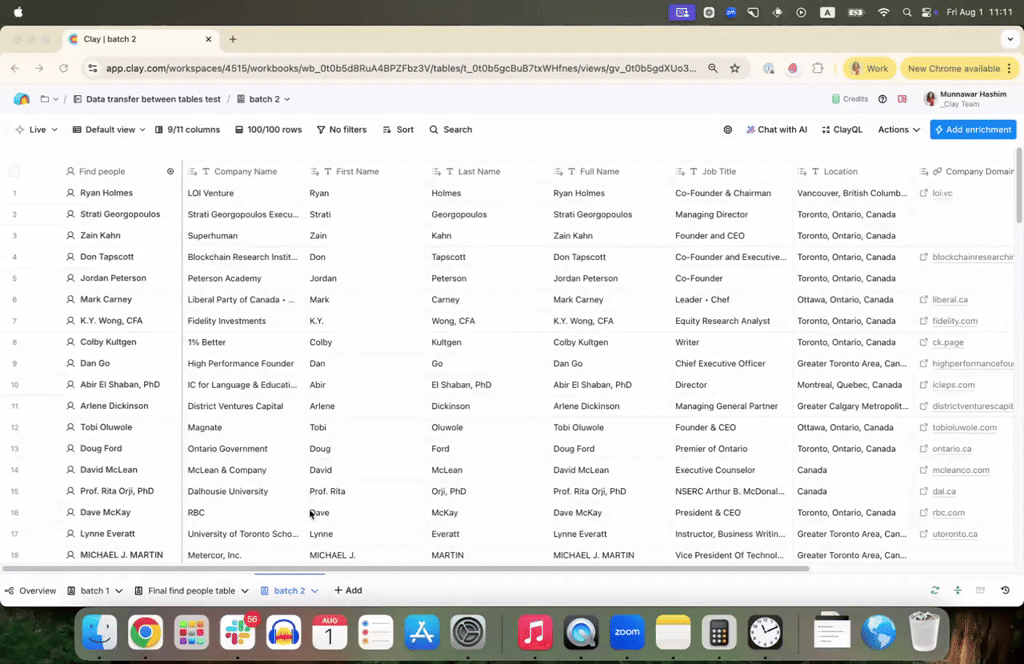Open the Actions dropdown menu
This screenshot has width=1024, height=664.
point(898,130)
